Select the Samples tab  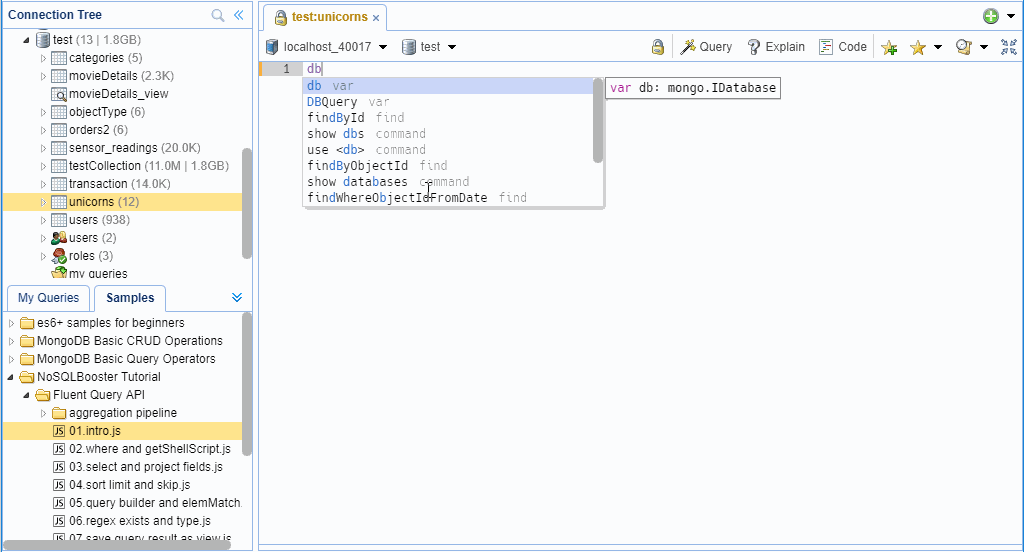[x=130, y=298]
